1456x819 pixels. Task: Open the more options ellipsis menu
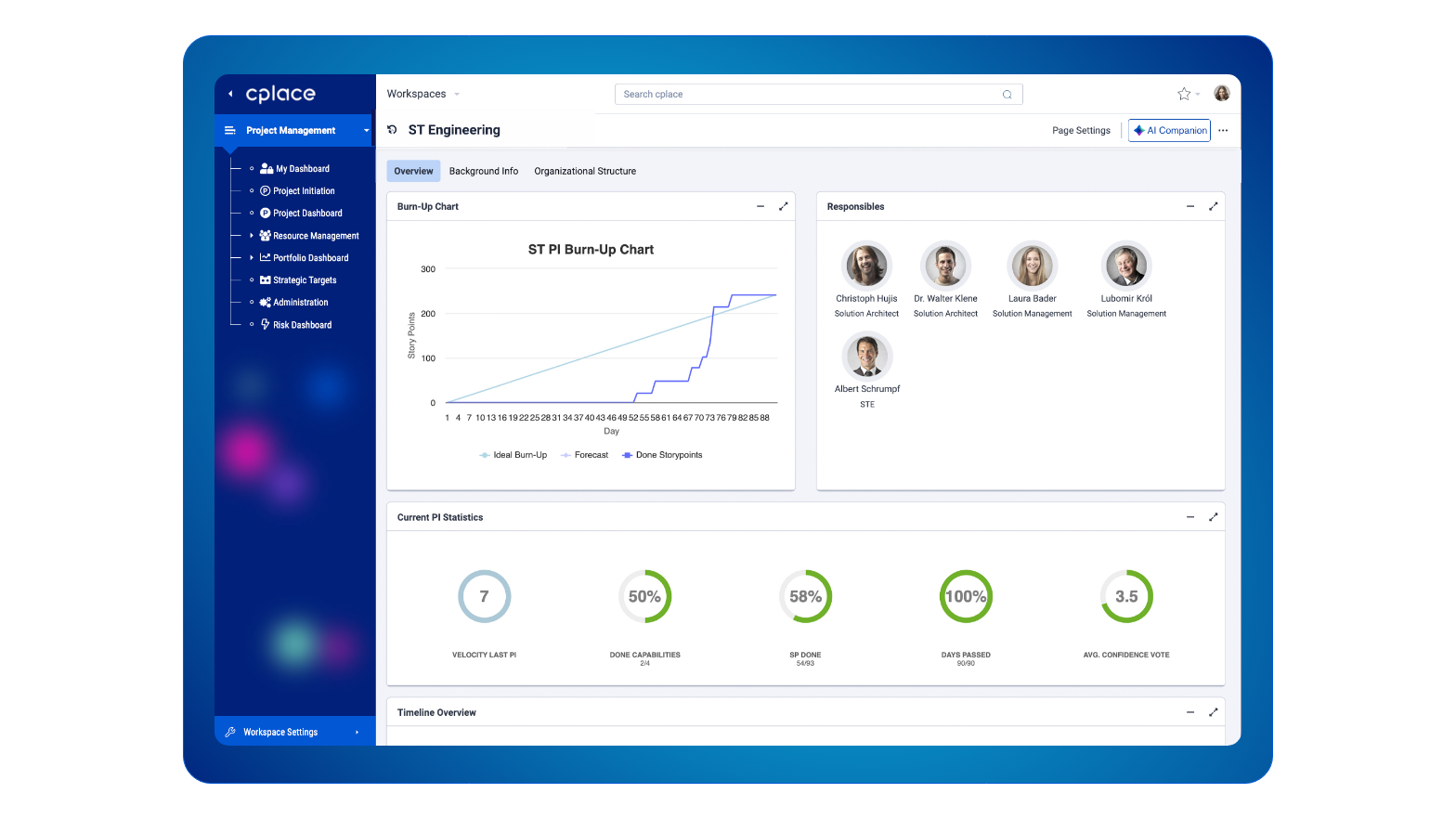pyautogui.click(x=1223, y=131)
